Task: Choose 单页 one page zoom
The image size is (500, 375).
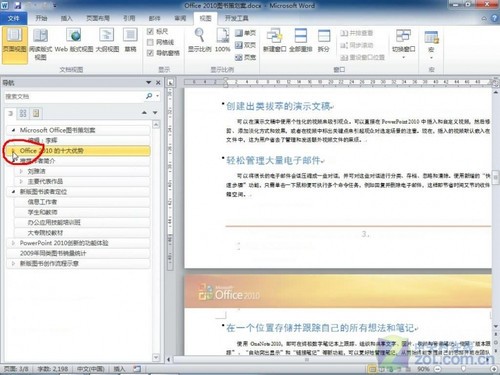Action: click(245, 33)
